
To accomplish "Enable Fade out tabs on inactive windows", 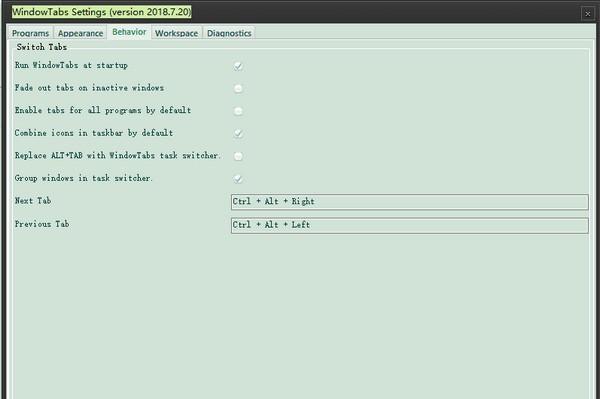I will coord(238,89).
